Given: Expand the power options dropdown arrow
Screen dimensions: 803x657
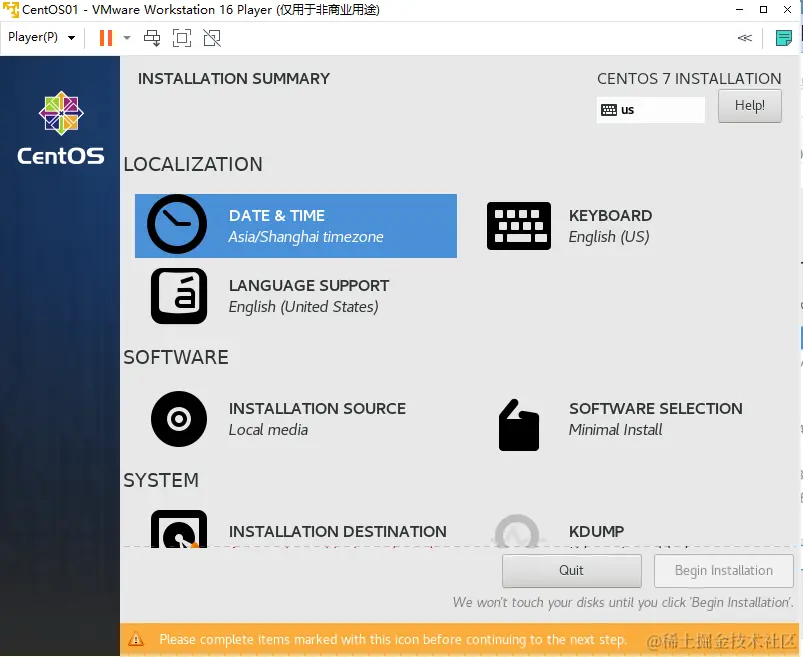Looking at the screenshot, I should tap(127, 38).
